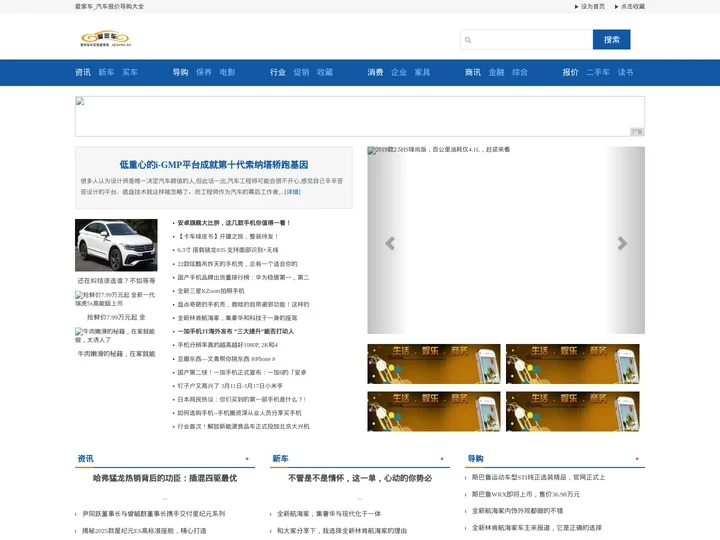Click the second row left 生活·娱乐·商务 banner

[x=434, y=411]
